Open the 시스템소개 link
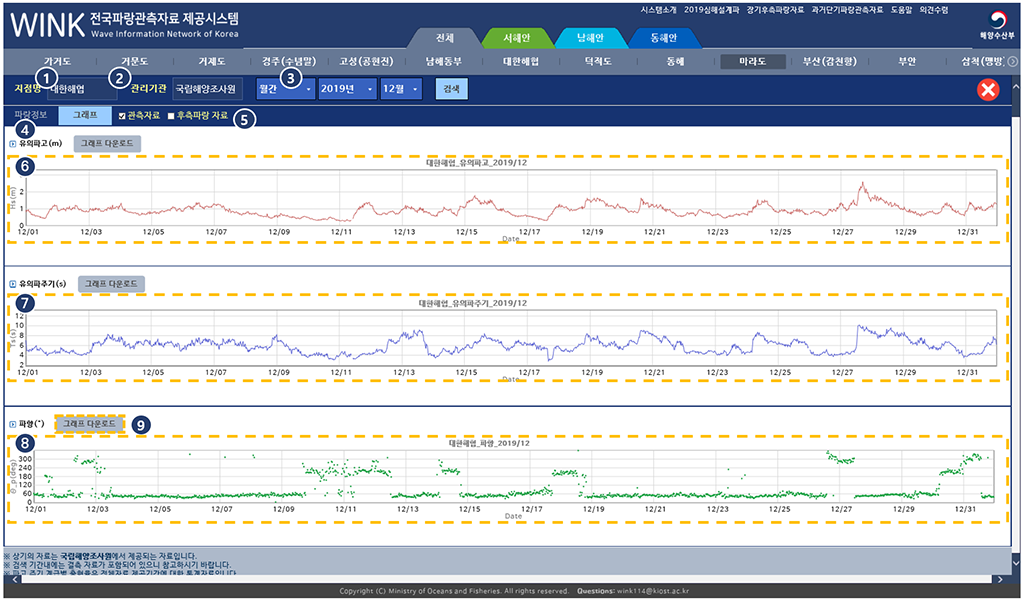The image size is (1024, 601). click(658, 10)
